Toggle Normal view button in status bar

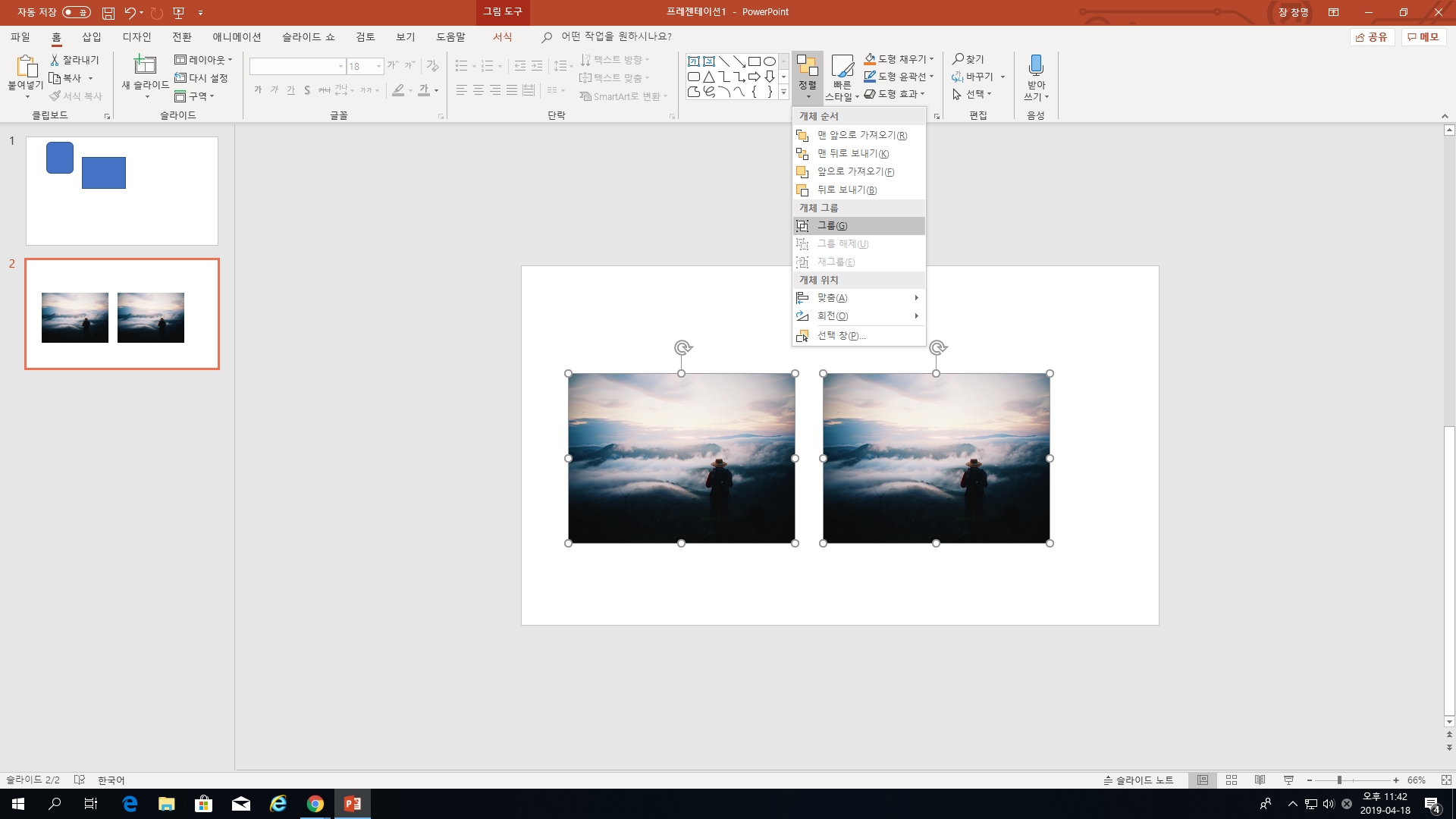pos(1203,780)
